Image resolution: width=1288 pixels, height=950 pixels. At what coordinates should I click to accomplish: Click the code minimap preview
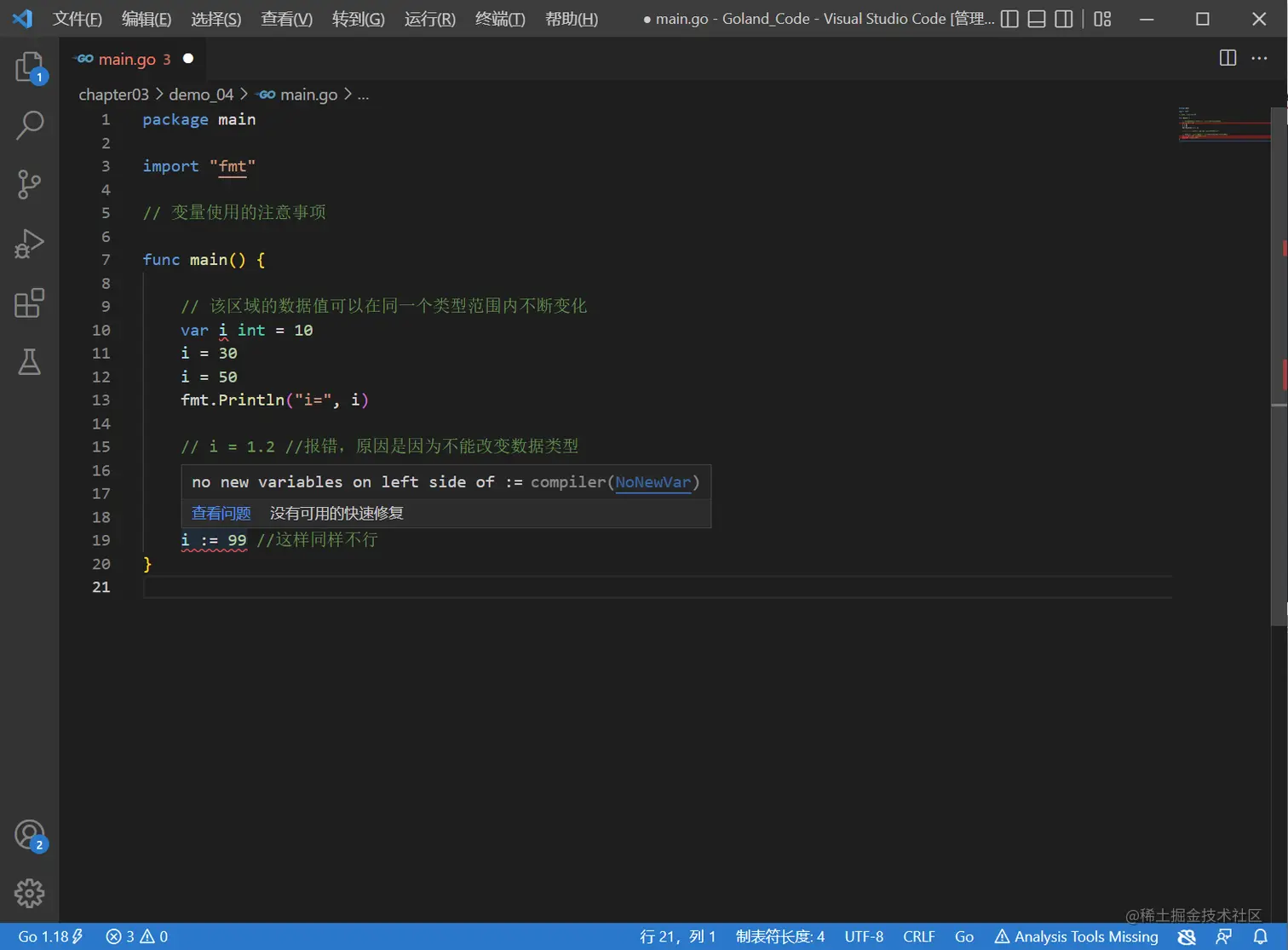(x=1223, y=125)
